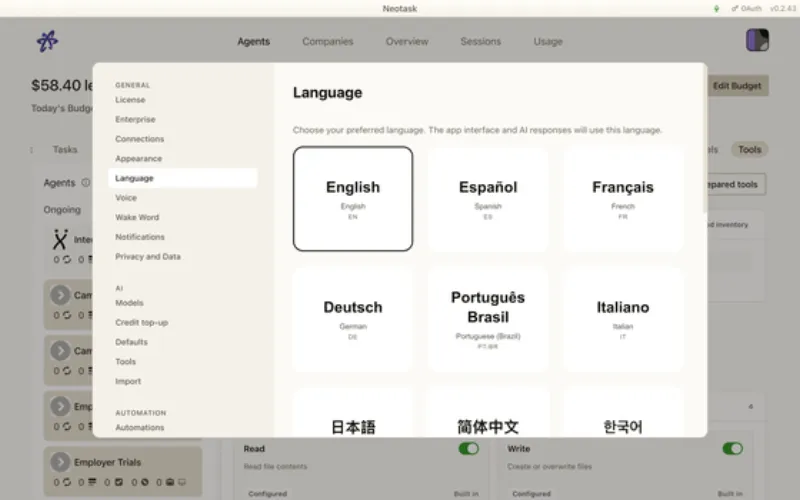Viewport: 800px width, 500px height.
Task: Click the green status indicator icon
Action: click(x=716, y=9)
